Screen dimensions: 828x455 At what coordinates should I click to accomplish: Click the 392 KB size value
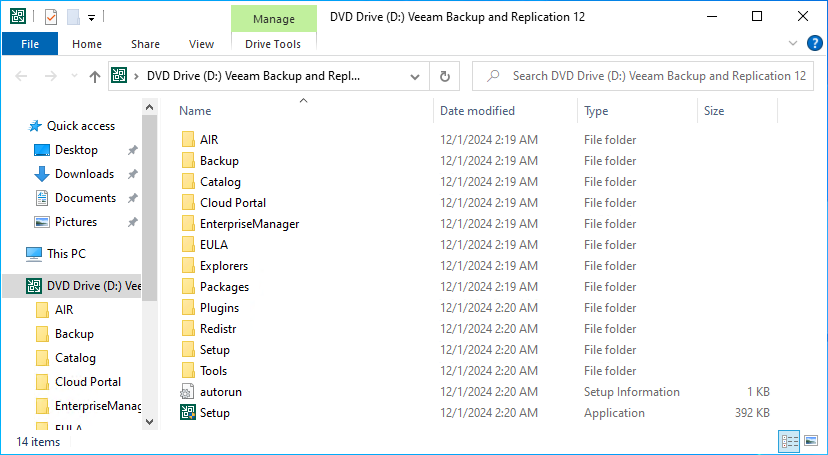tap(752, 413)
